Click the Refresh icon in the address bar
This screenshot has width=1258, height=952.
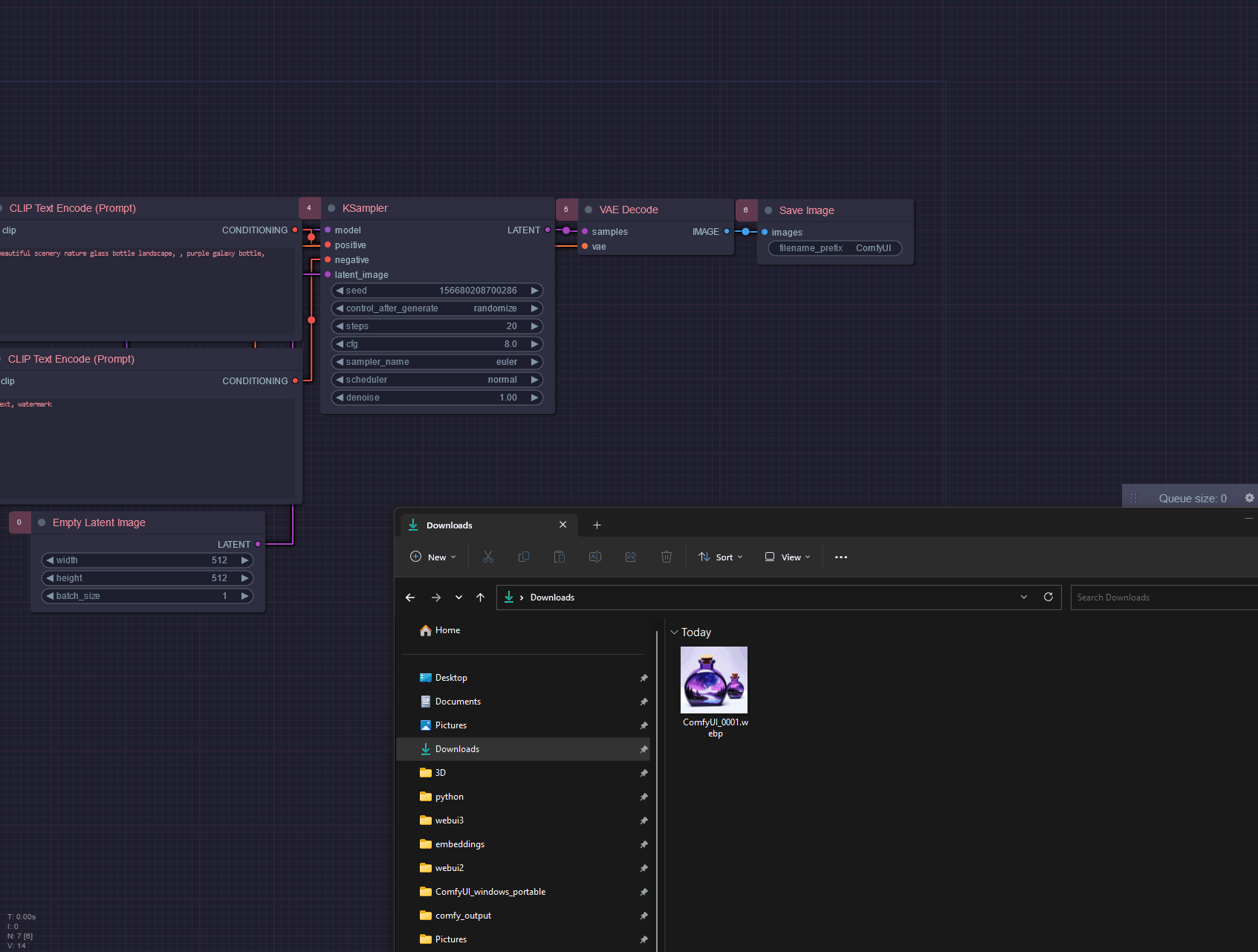pyautogui.click(x=1048, y=597)
